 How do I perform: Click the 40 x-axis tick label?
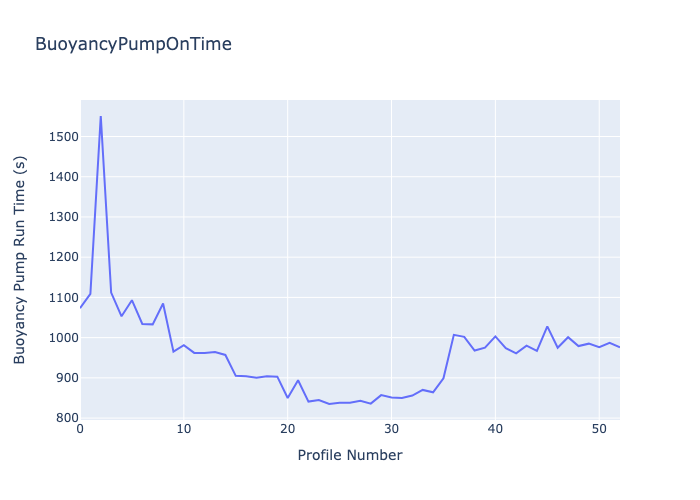pyautogui.click(x=496, y=429)
